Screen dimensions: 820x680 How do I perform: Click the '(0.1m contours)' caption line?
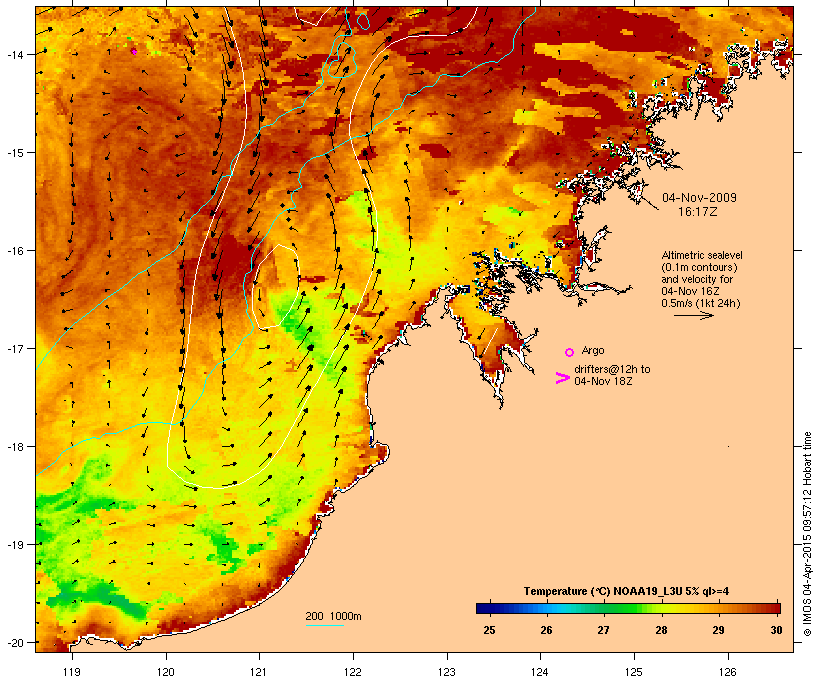[x=700, y=267]
